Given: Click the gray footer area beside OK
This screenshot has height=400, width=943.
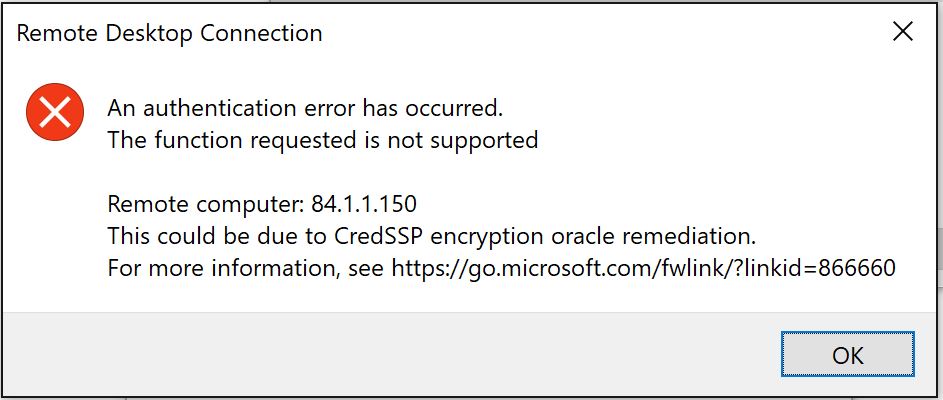Looking at the screenshot, I should (391, 354).
